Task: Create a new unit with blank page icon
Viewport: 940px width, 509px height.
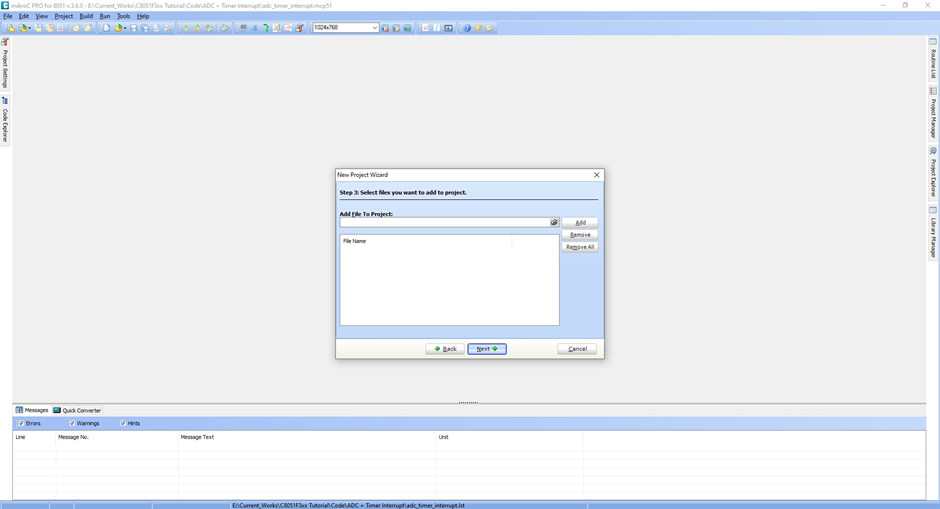Action: coord(106,28)
